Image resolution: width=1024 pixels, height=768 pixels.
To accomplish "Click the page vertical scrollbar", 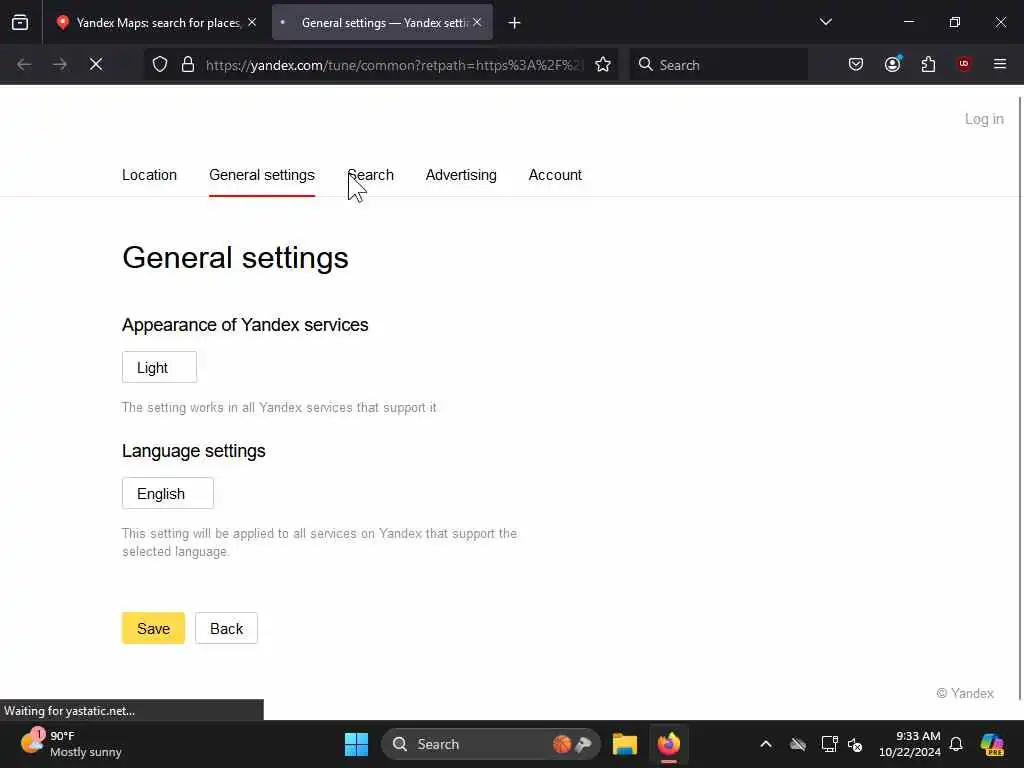I will point(1020,398).
